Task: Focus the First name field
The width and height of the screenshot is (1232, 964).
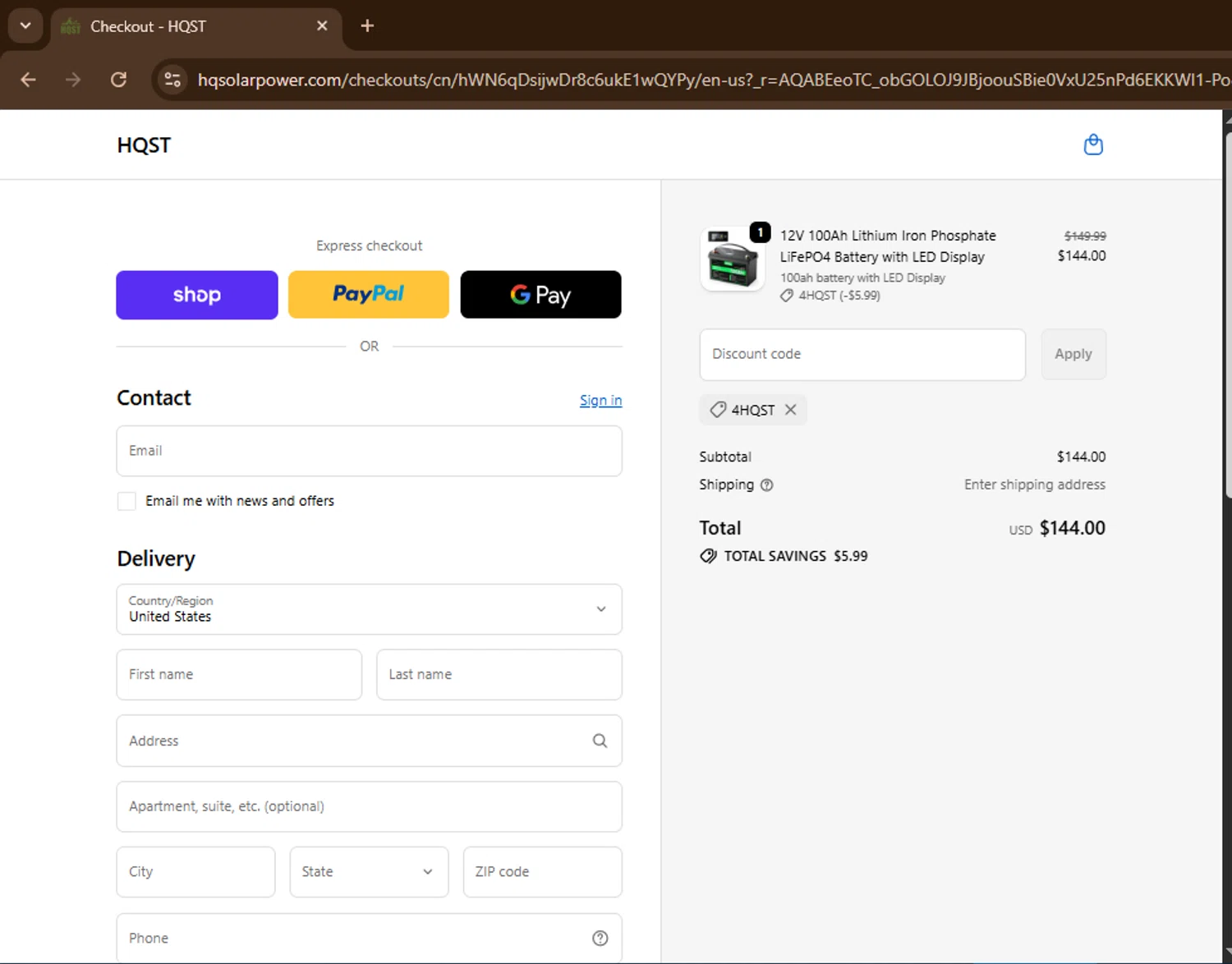Action: point(239,675)
